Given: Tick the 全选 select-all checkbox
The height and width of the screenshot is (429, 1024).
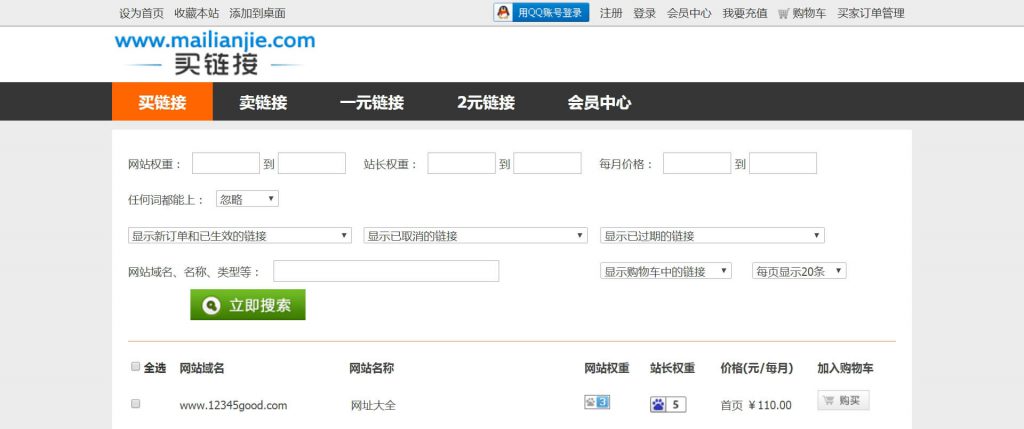Looking at the screenshot, I should coord(136,367).
